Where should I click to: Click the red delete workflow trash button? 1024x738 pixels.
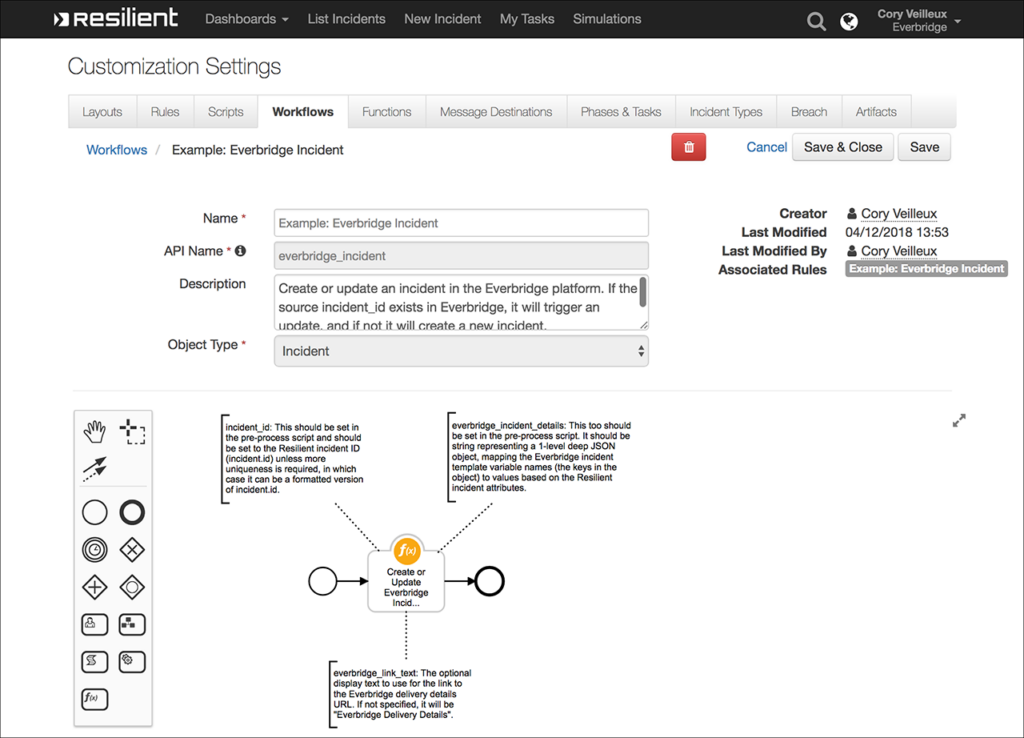[688, 147]
